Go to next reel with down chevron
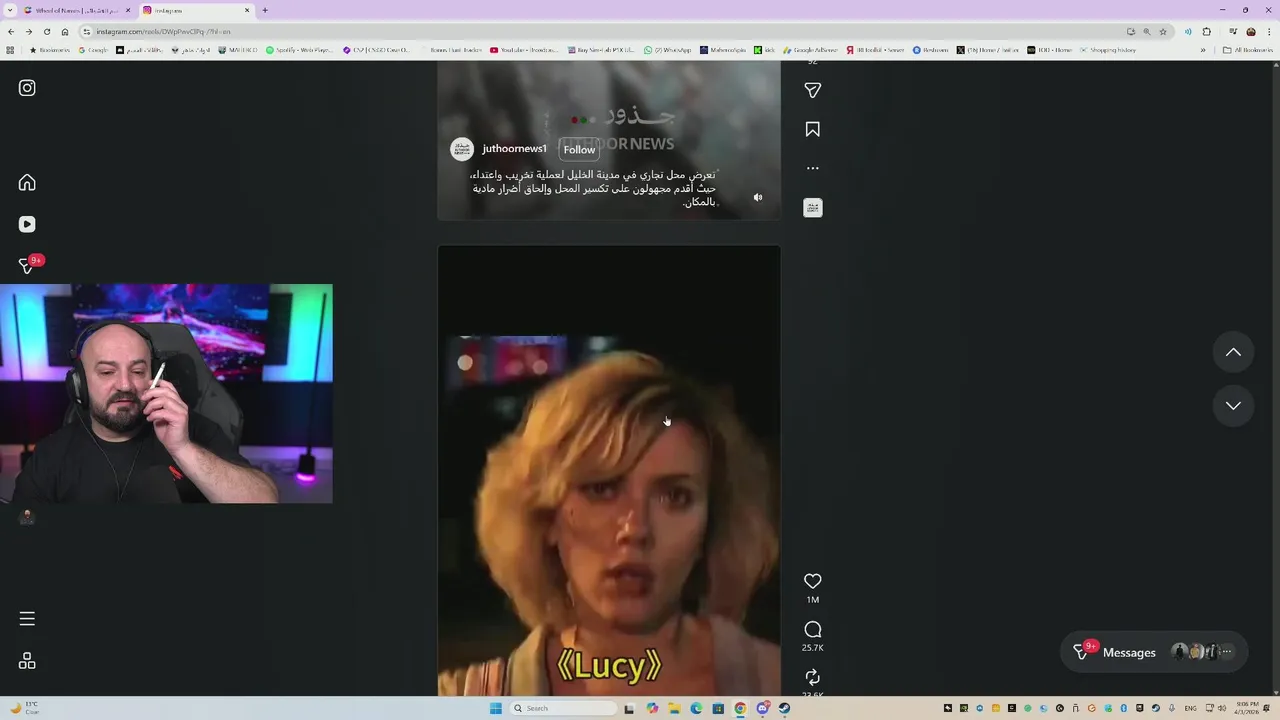This screenshot has width=1280, height=720. coord(1233,405)
